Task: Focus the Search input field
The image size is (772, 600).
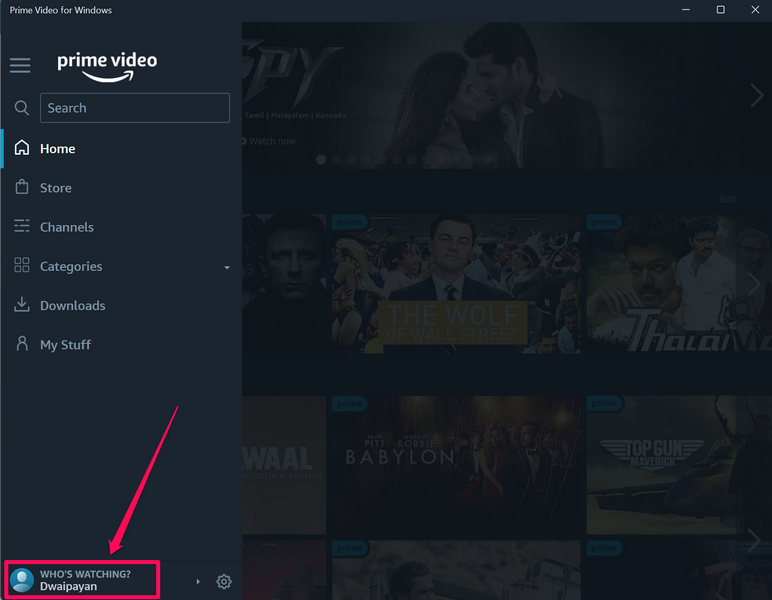Action: point(135,108)
